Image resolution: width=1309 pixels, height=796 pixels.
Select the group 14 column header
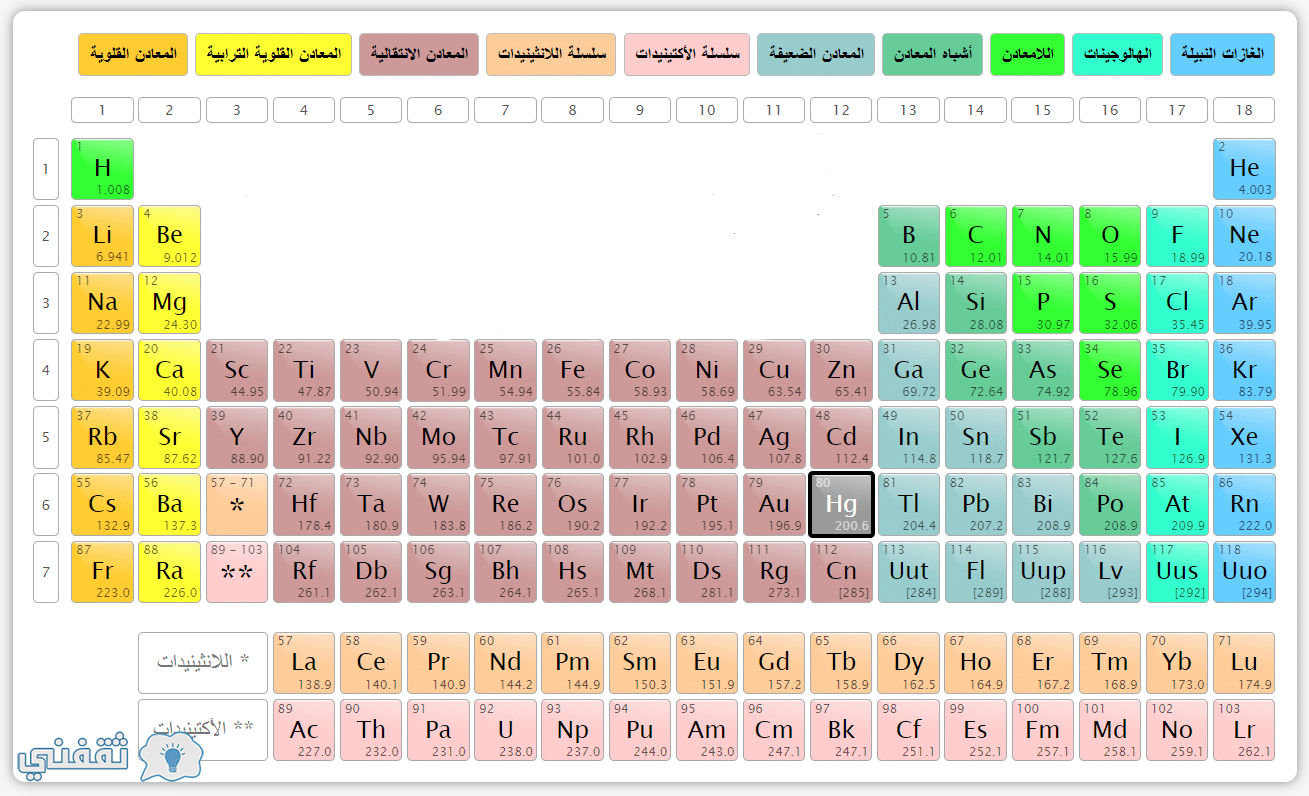(975, 110)
